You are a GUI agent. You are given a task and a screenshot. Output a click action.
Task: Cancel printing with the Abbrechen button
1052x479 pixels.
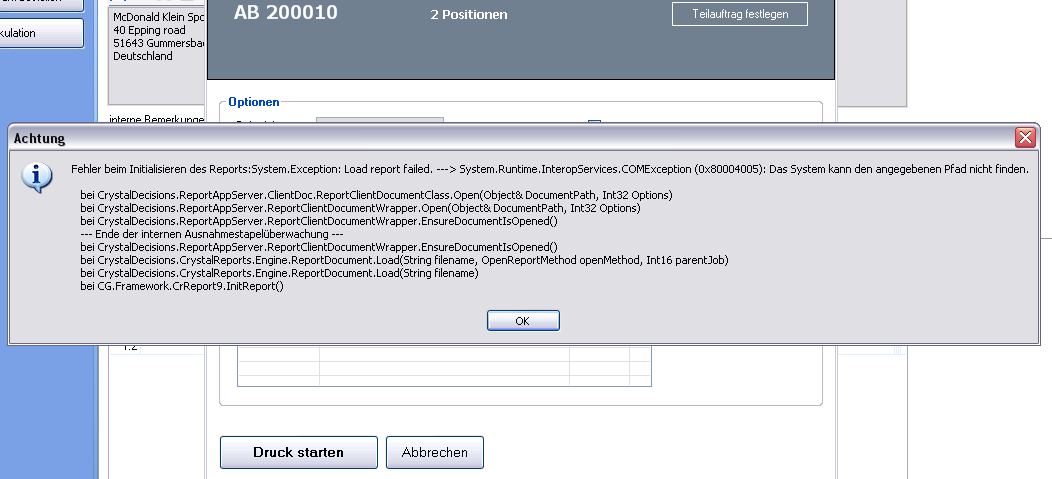pos(434,453)
